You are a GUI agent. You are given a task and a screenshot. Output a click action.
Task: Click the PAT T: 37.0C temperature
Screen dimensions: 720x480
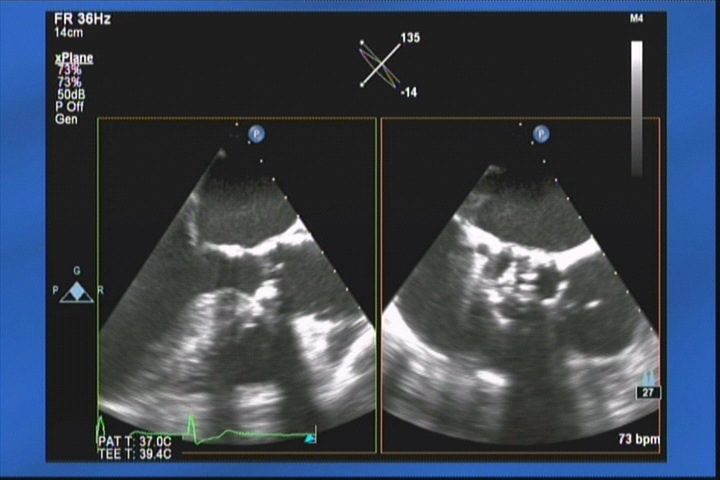[x=135, y=442]
